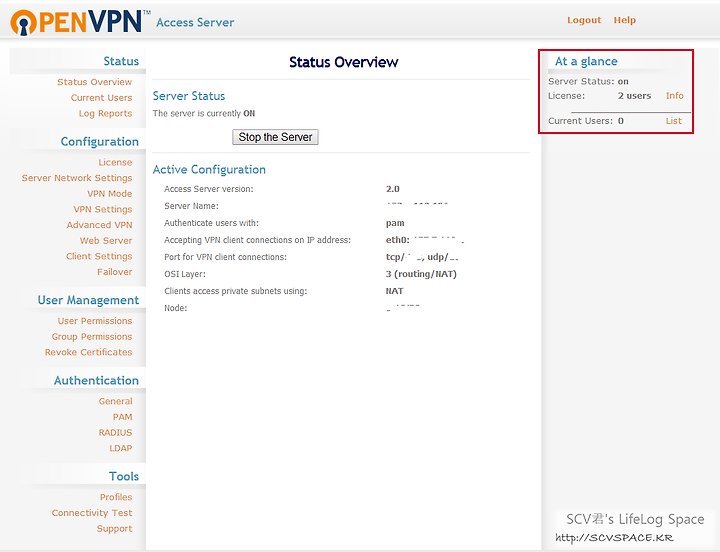Click the current users List link
This screenshot has width=720, height=552.
674,121
